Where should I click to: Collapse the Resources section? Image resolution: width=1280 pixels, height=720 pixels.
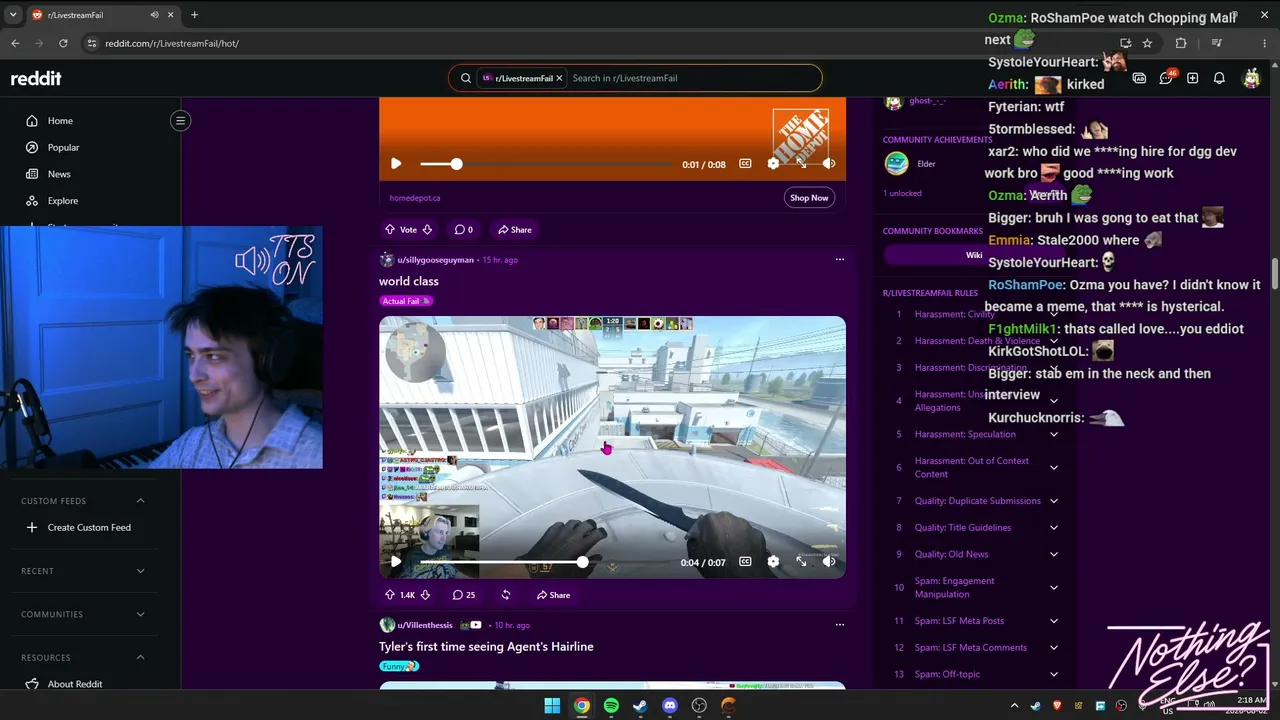click(x=140, y=658)
